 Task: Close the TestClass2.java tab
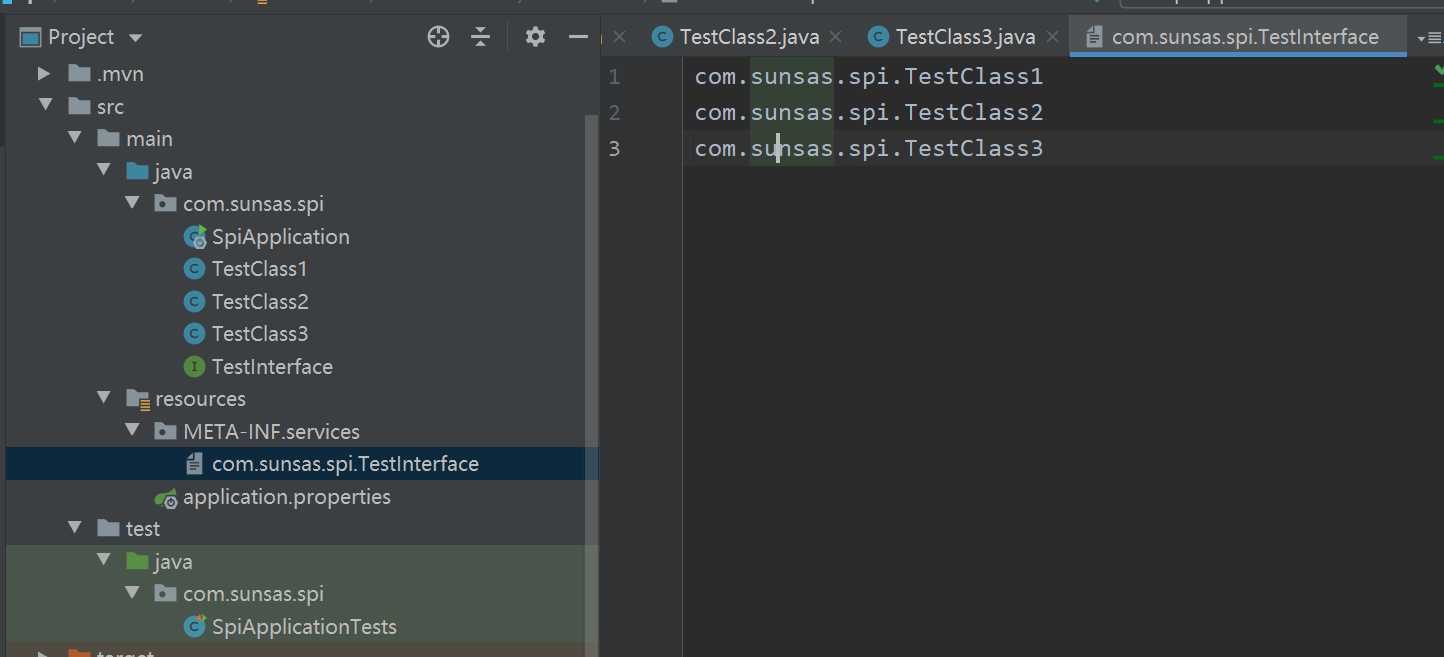click(x=836, y=37)
